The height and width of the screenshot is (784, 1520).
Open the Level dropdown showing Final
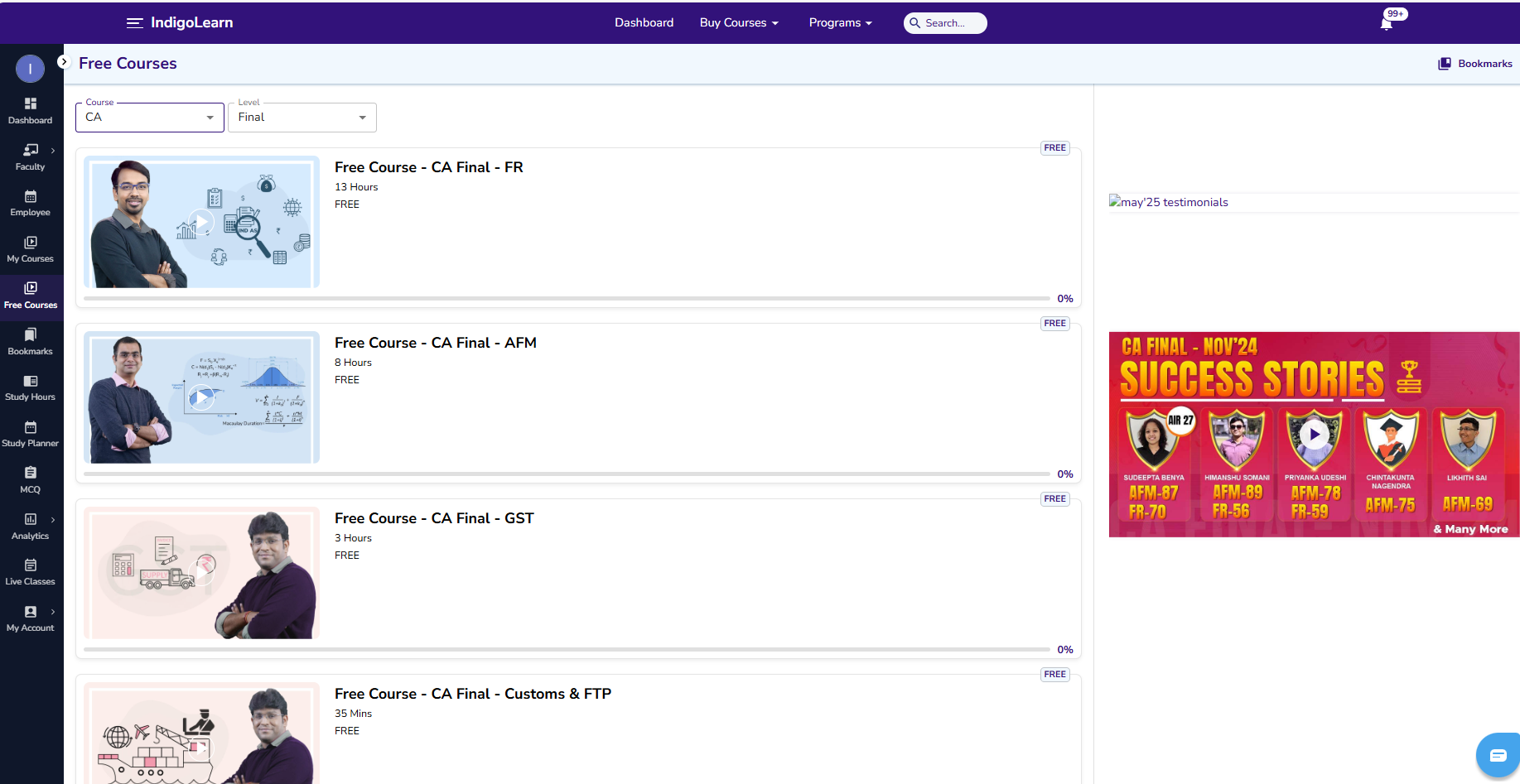coord(302,118)
